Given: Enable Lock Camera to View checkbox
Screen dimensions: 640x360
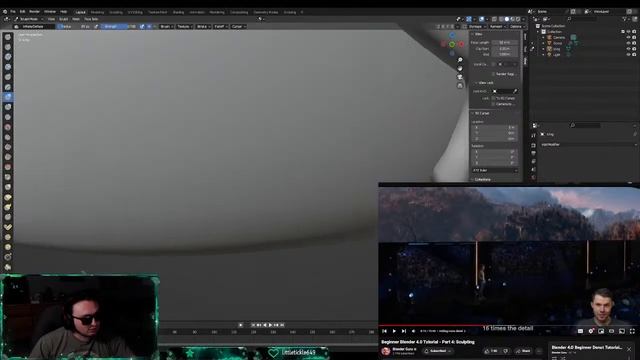Looking at the screenshot, I should coord(493,104).
